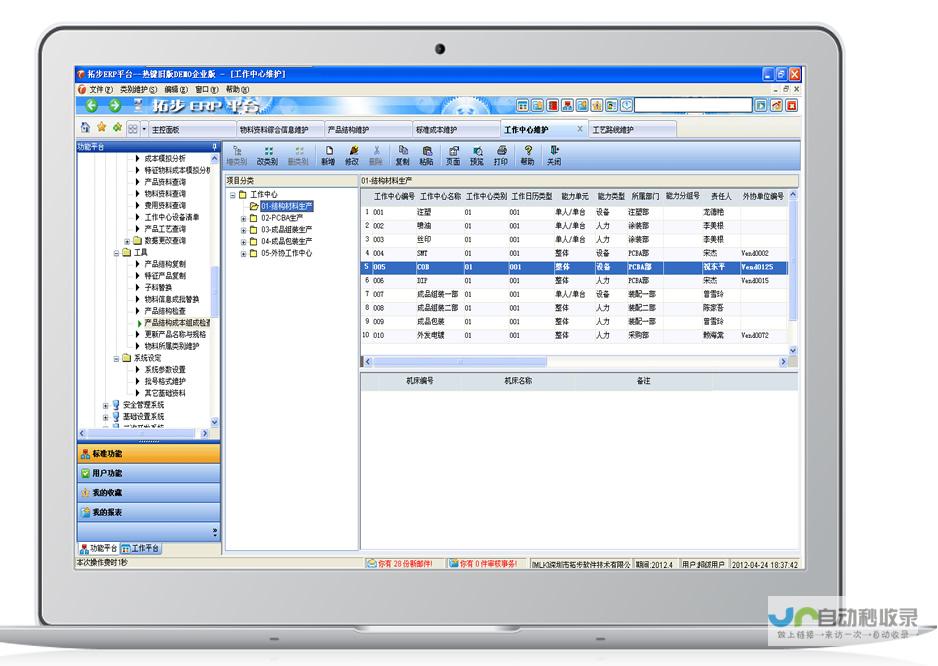Click the function tree vertical scrollbar thumb
Screen dimensions: 938x666
click(215, 291)
